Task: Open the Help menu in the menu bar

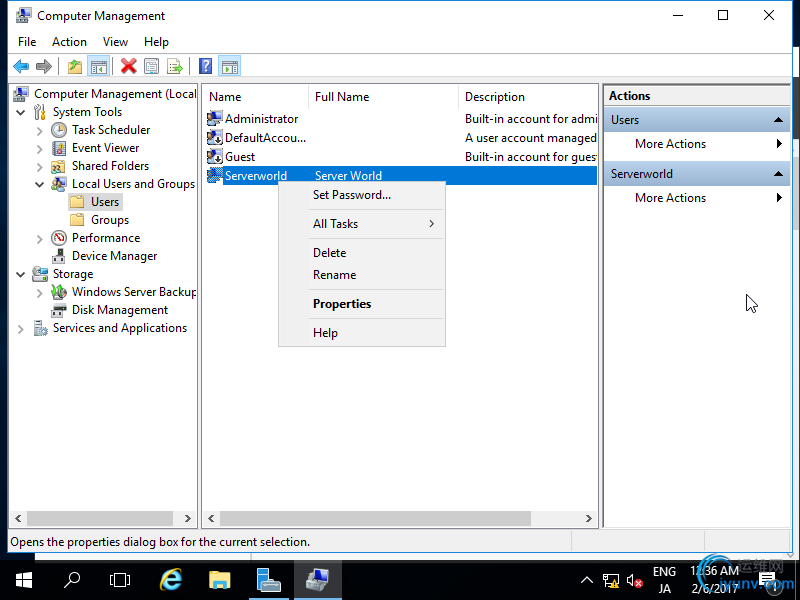Action: (x=156, y=42)
